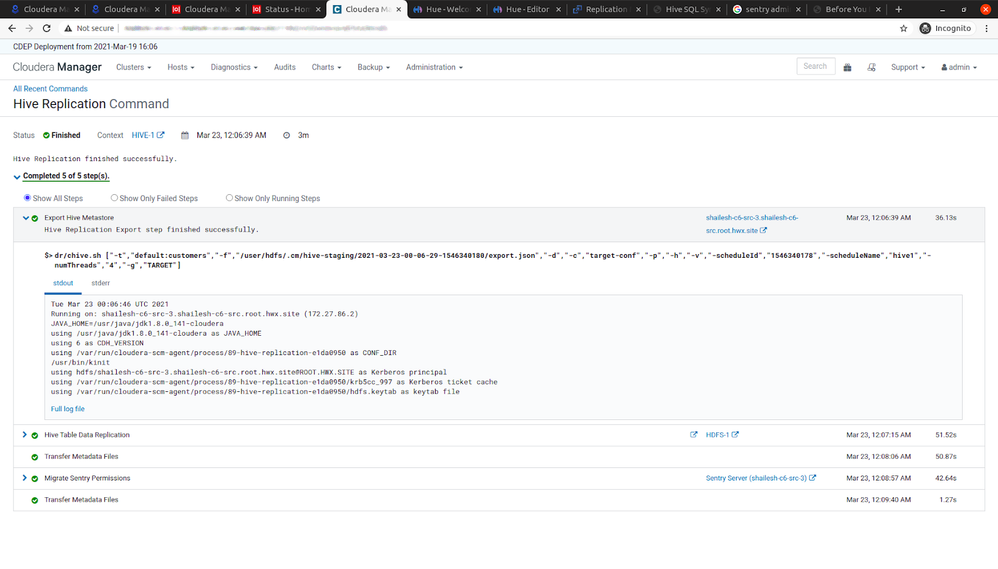Go to Audits page
The image size is (998, 569).
[x=285, y=67]
